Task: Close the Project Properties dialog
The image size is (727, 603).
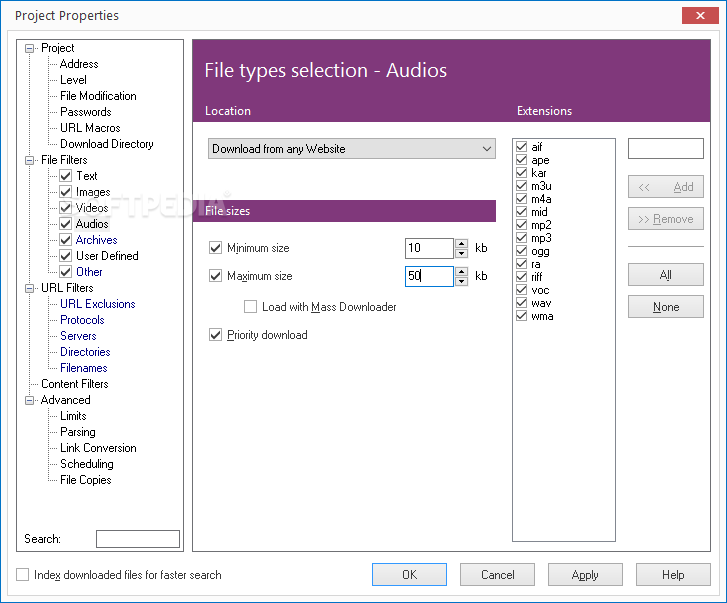Action: click(696, 15)
